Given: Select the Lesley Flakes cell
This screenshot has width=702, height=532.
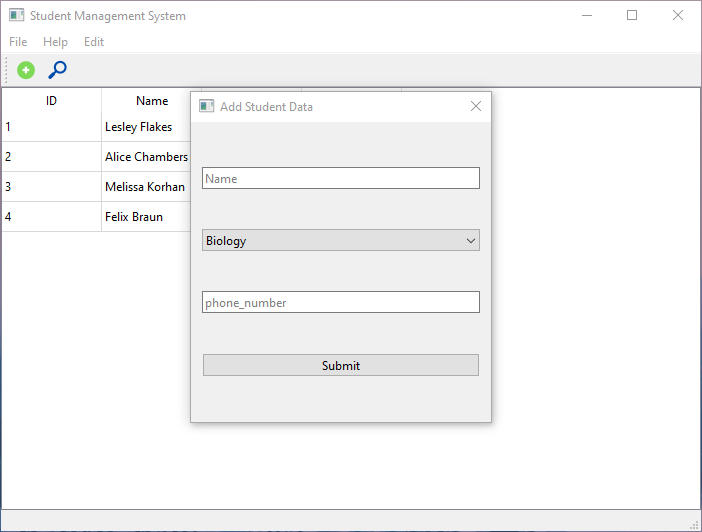Looking at the screenshot, I should click(x=146, y=127).
